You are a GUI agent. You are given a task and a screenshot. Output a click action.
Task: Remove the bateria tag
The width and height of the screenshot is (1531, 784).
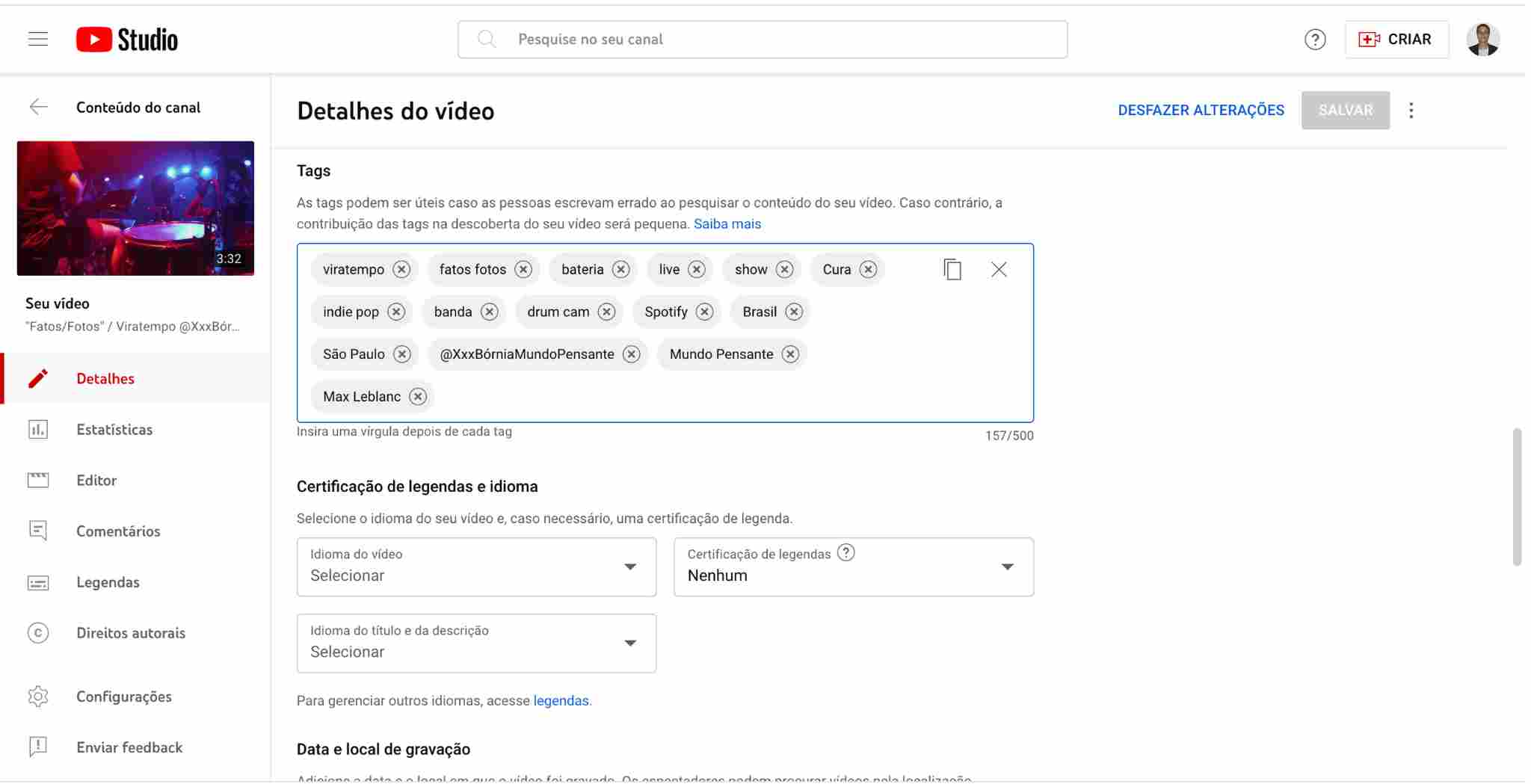621,269
